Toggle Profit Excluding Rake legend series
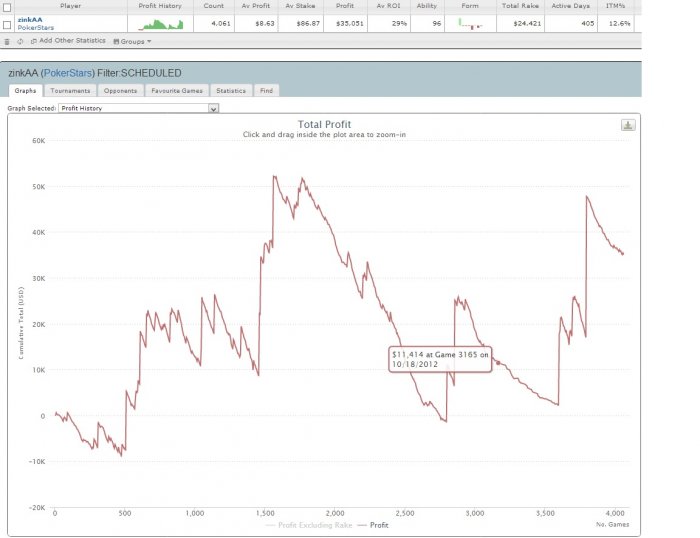This screenshot has height=538, width=700. tap(309, 525)
